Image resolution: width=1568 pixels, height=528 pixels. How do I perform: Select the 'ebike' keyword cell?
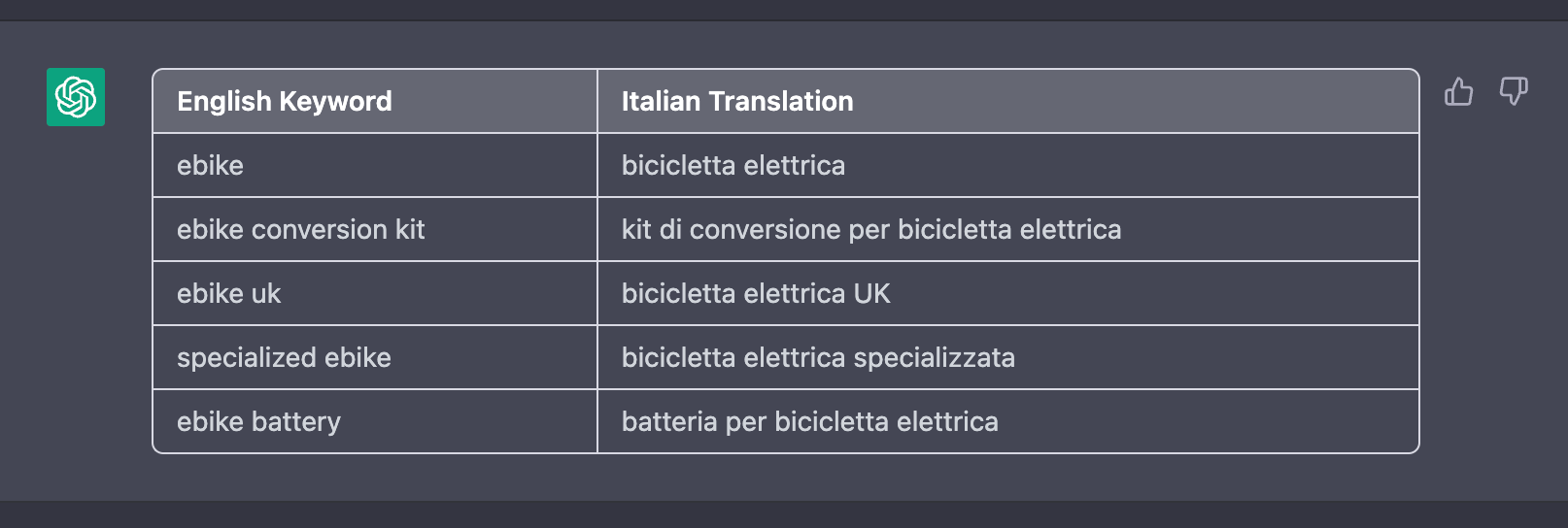[375, 165]
